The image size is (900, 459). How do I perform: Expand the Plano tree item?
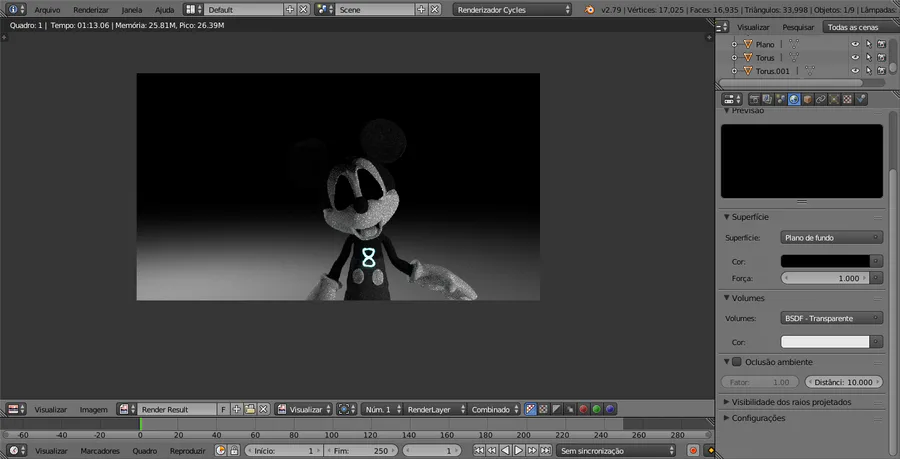734,44
